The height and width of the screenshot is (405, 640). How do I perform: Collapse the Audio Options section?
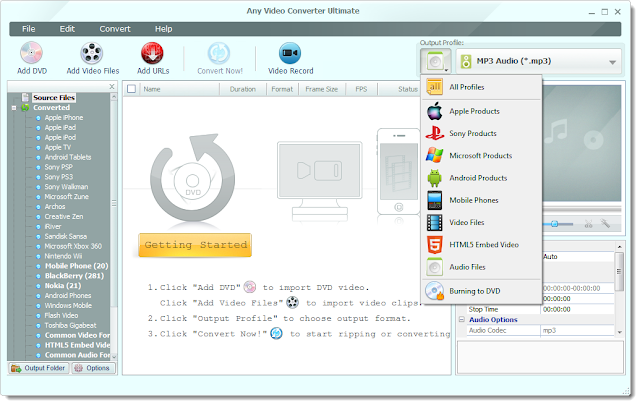tap(462, 320)
